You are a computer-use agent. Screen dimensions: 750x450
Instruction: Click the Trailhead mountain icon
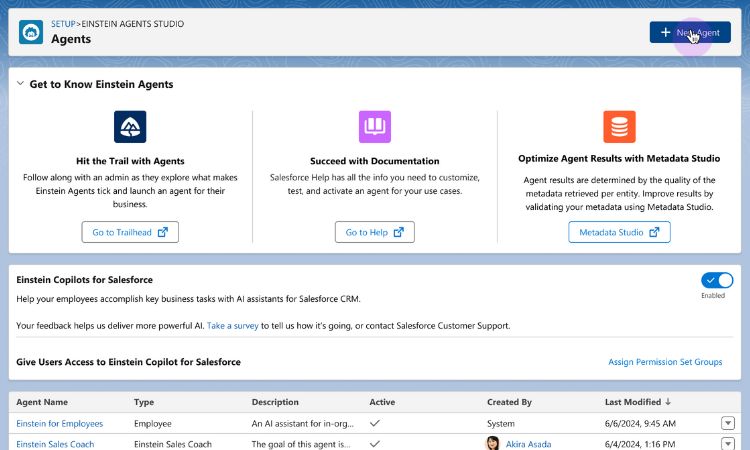click(130, 127)
